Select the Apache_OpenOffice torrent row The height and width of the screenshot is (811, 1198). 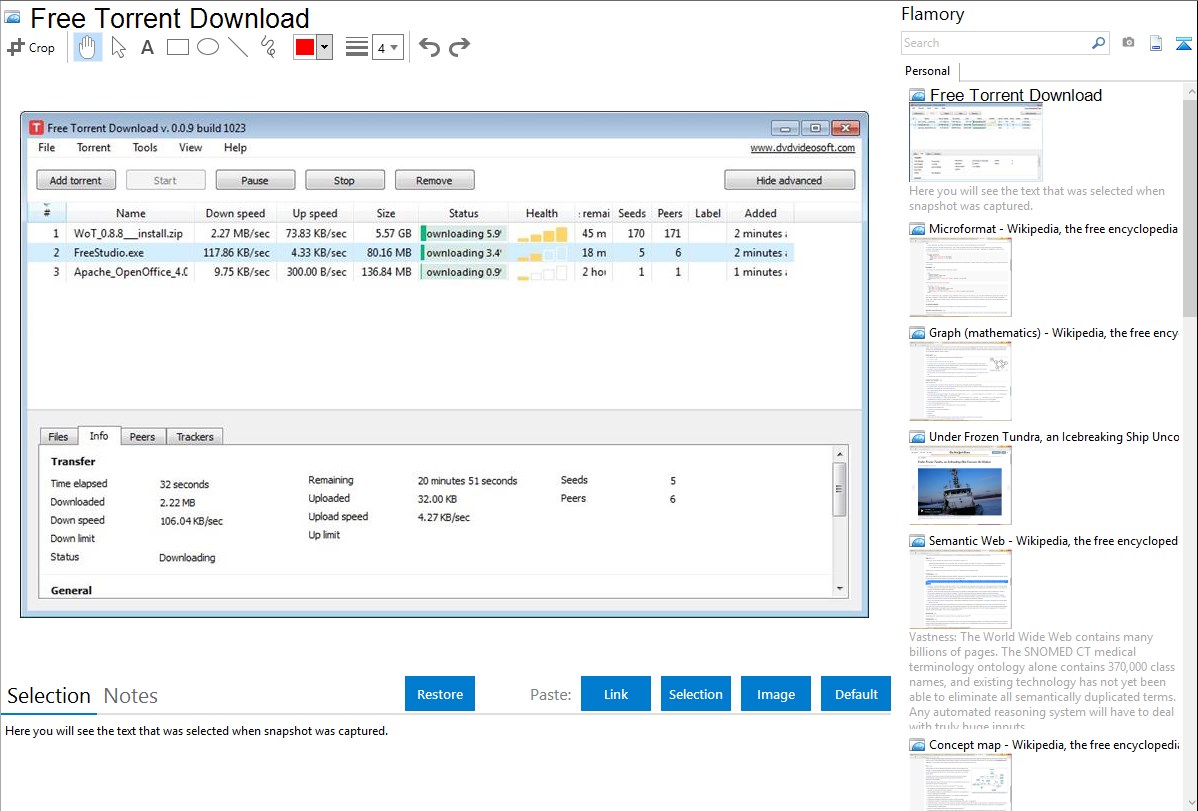coord(410,271)
